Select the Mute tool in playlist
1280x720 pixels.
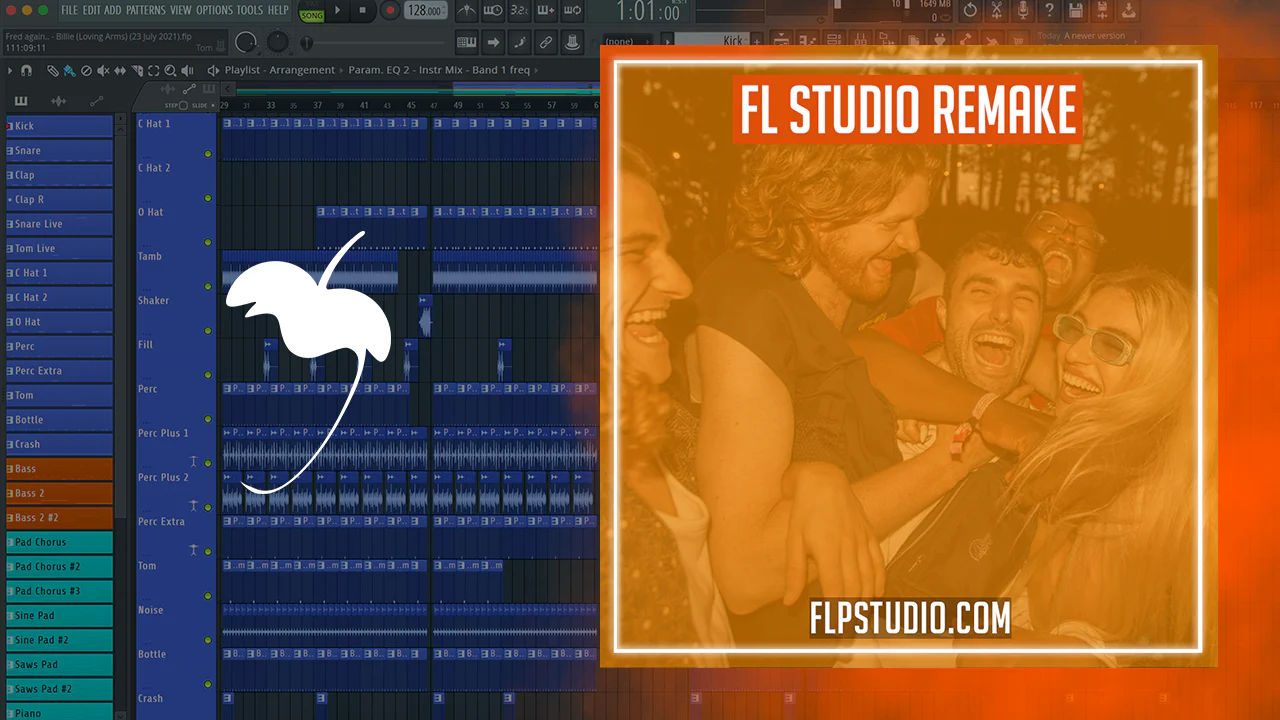103,71
